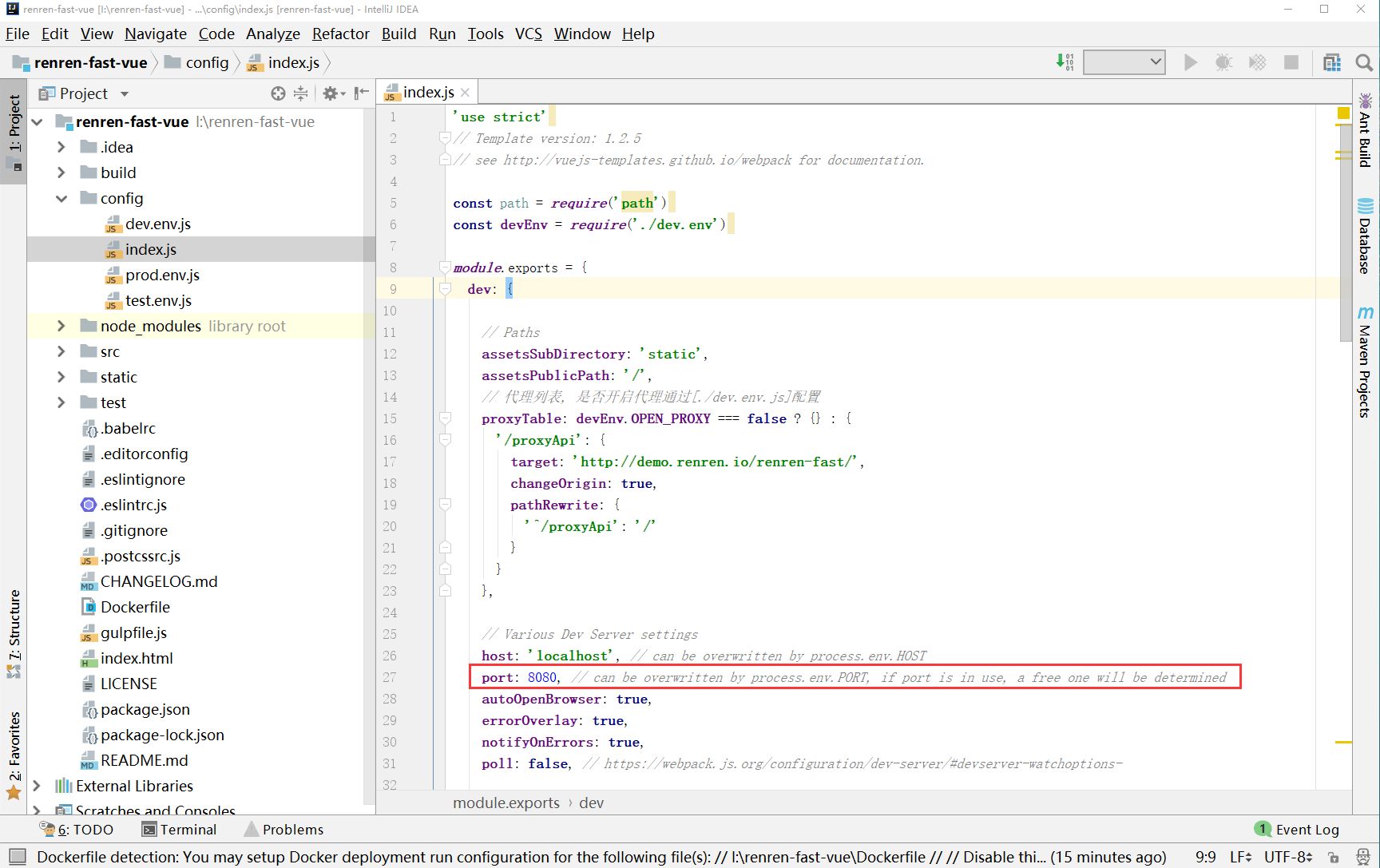This screenshot has width=1380, height=868.
Task: Select dev.env.js in the project tree
Action: pos(158,224)
